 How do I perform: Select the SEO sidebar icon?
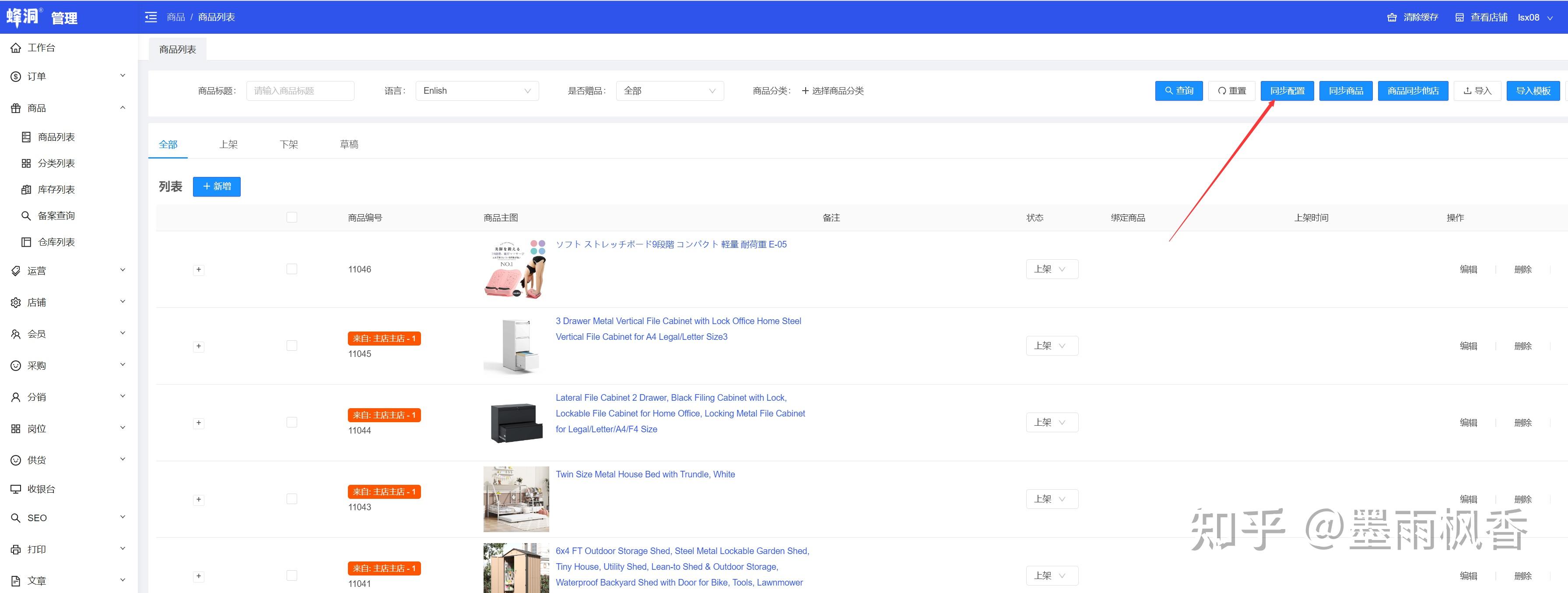tap(16, 517)
